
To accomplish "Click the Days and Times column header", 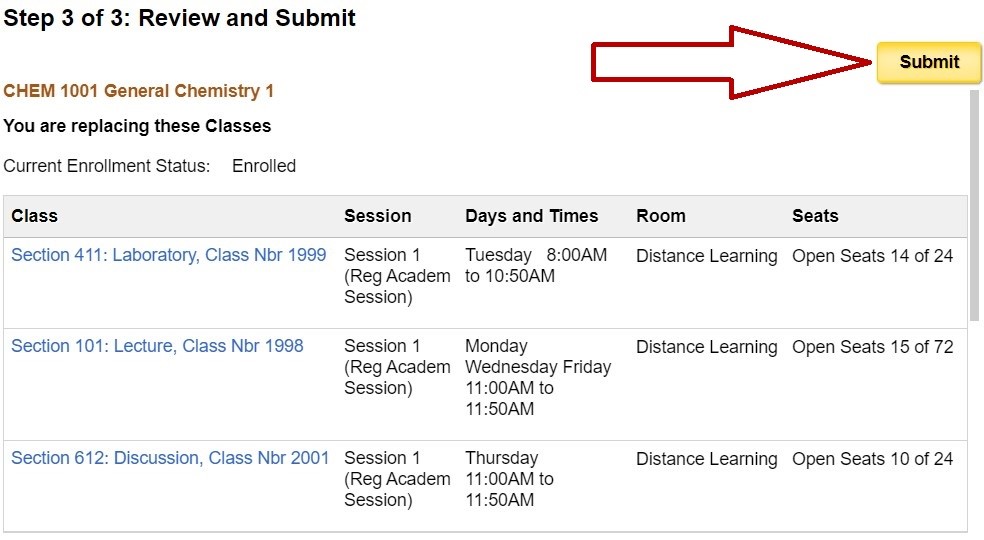I will pyautogui.click(x=531, y=216).
